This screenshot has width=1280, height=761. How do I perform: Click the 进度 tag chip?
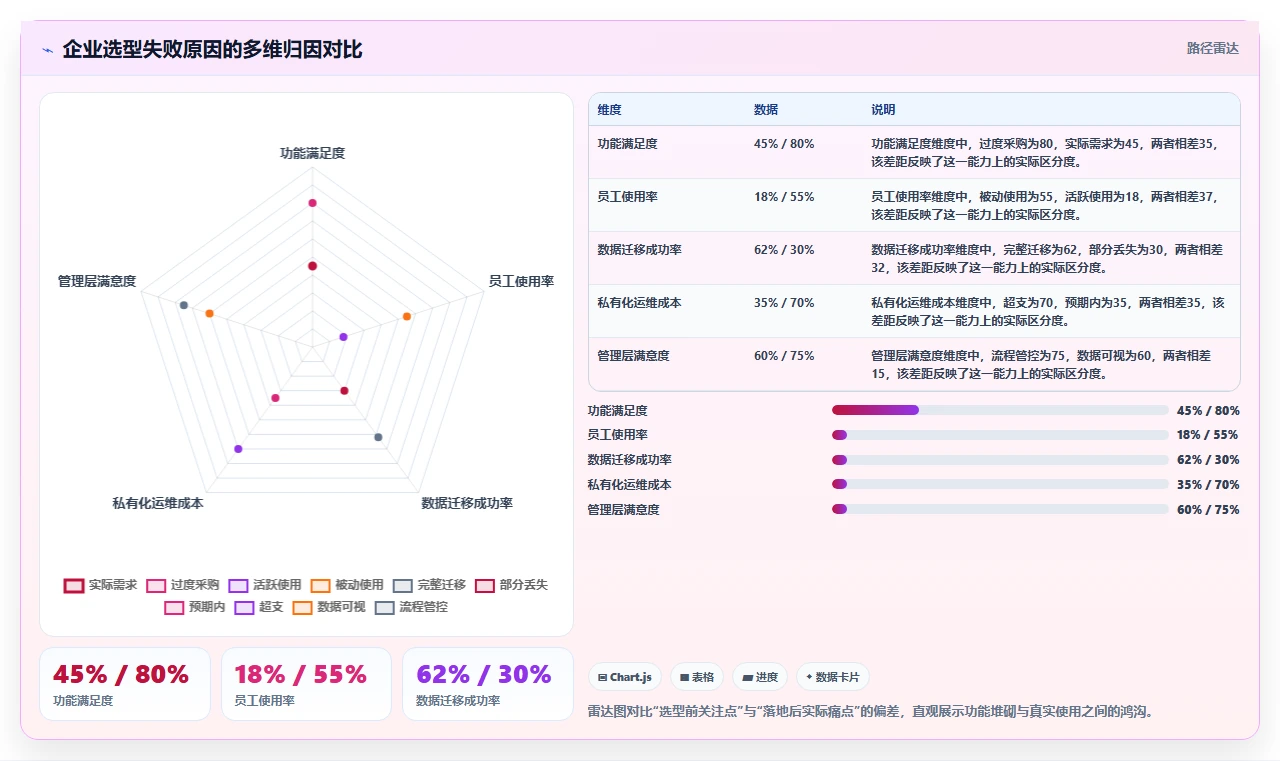tap(760, 677)
